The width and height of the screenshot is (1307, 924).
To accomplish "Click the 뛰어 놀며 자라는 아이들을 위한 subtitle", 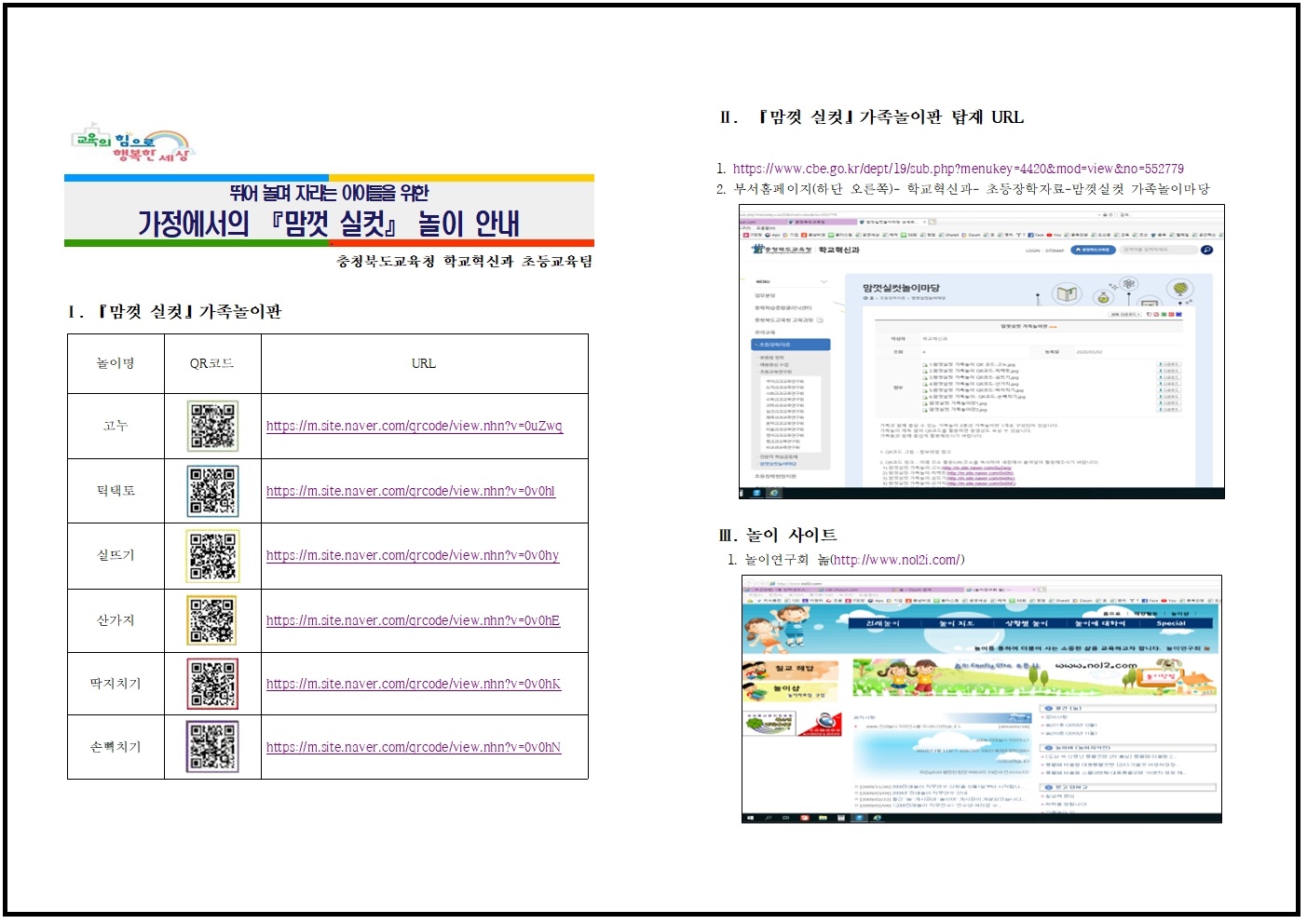I will tap(329, 193).
